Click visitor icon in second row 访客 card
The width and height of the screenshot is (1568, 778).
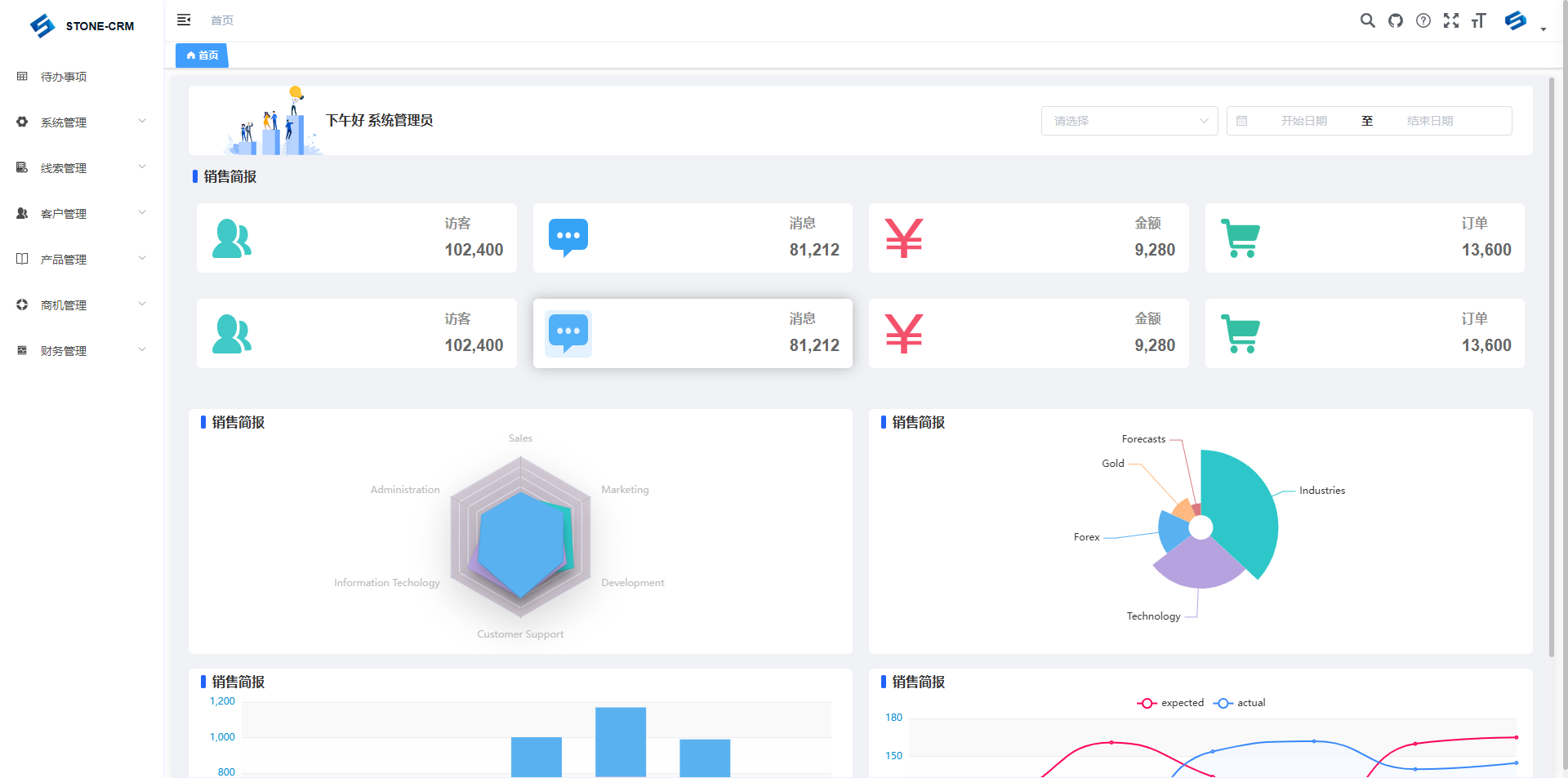(232, 334)
